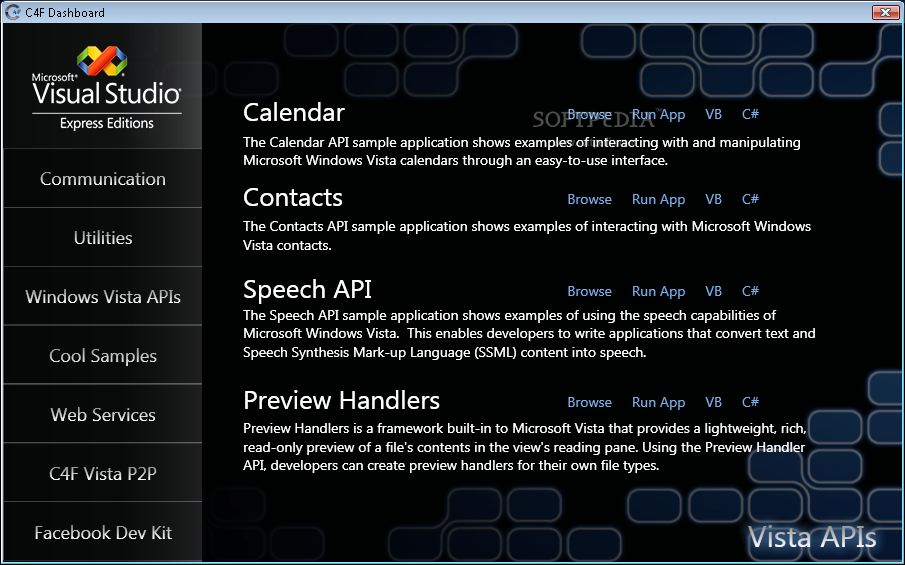Open the Utilities section
Viewport: 905px width, 565px height.
[103, 237]
